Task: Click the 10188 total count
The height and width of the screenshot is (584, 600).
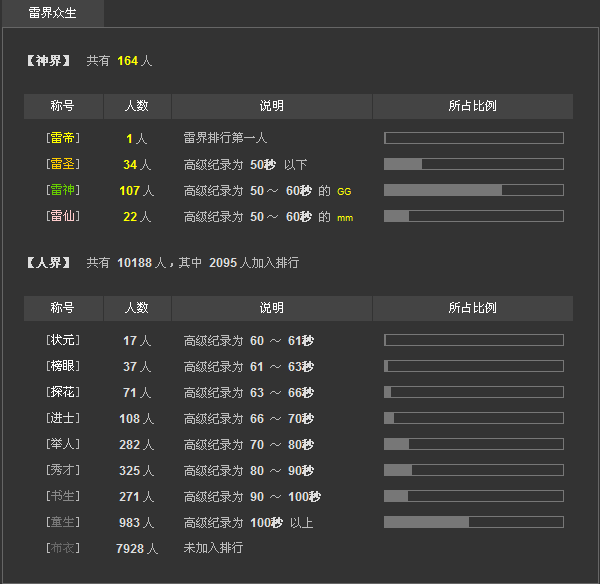Action: (x=134, y=263)
